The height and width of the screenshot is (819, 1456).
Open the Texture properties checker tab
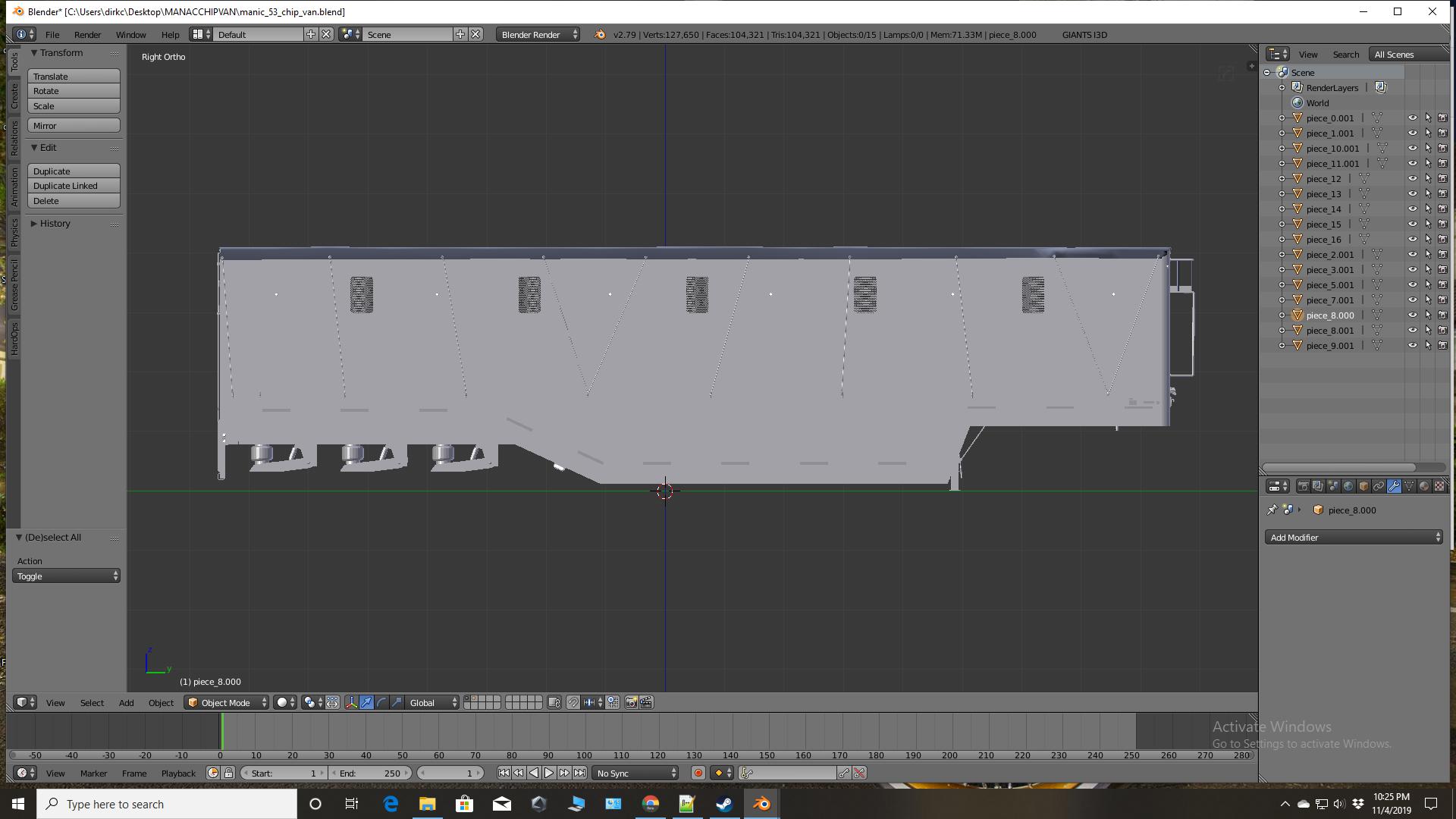[x=1439, y=486]
